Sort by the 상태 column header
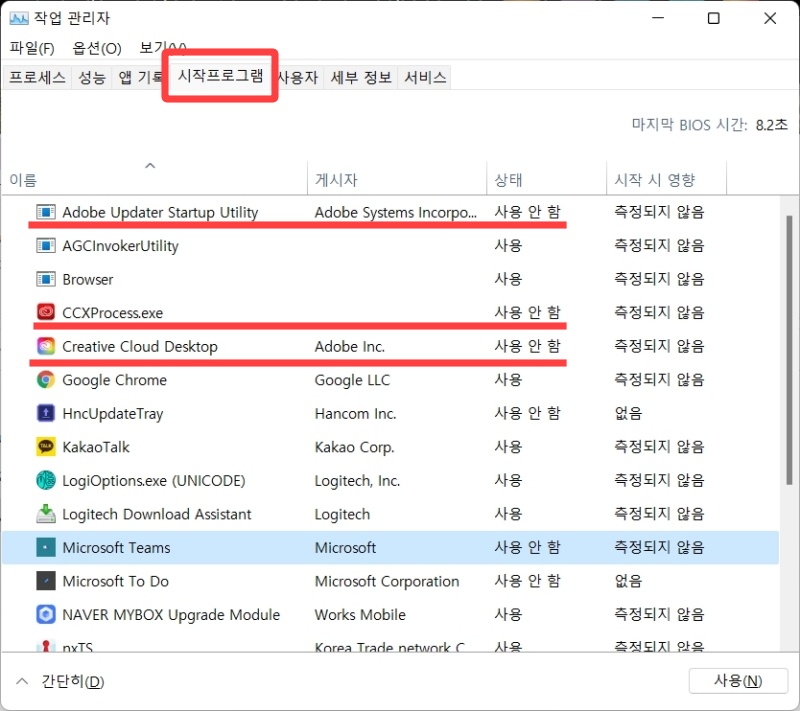800x711 pixels. click(546, 180)
